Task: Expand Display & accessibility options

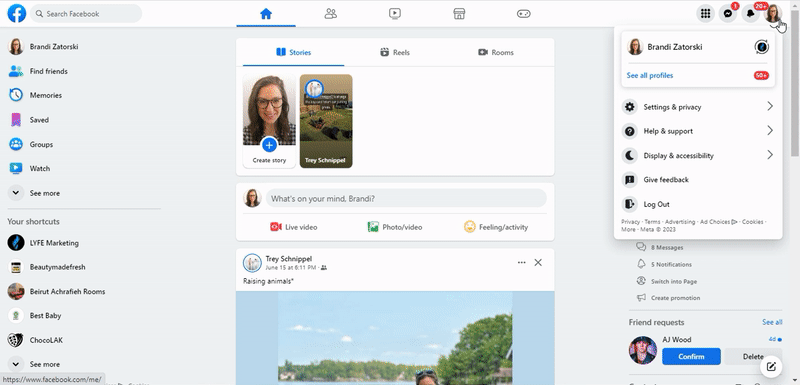Action: point(698,156)
